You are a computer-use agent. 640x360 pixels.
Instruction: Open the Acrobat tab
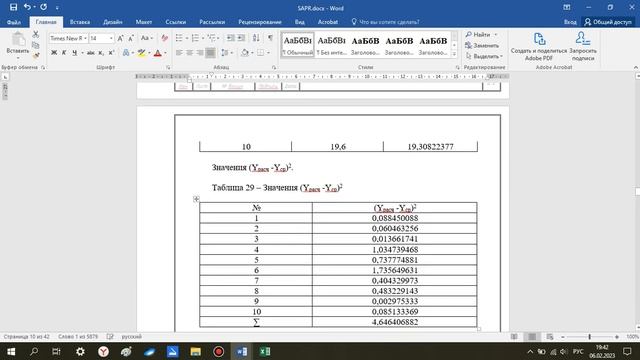click(328, 22)
